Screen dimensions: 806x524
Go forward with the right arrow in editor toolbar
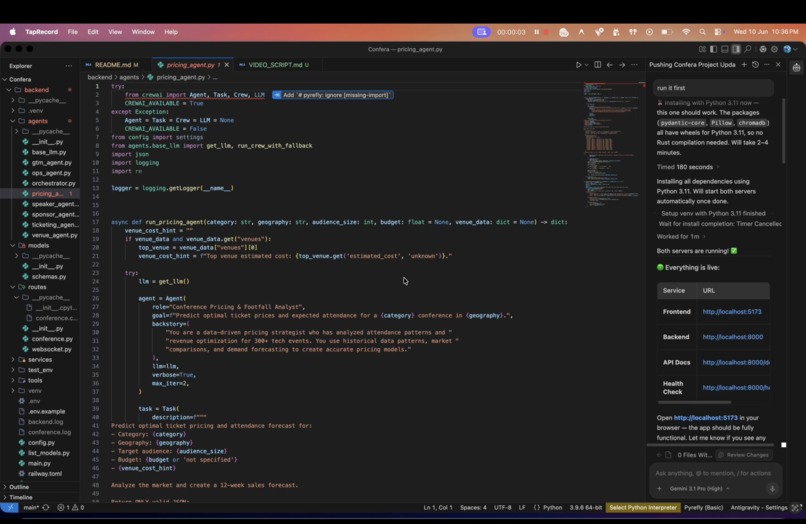(622, 65)
